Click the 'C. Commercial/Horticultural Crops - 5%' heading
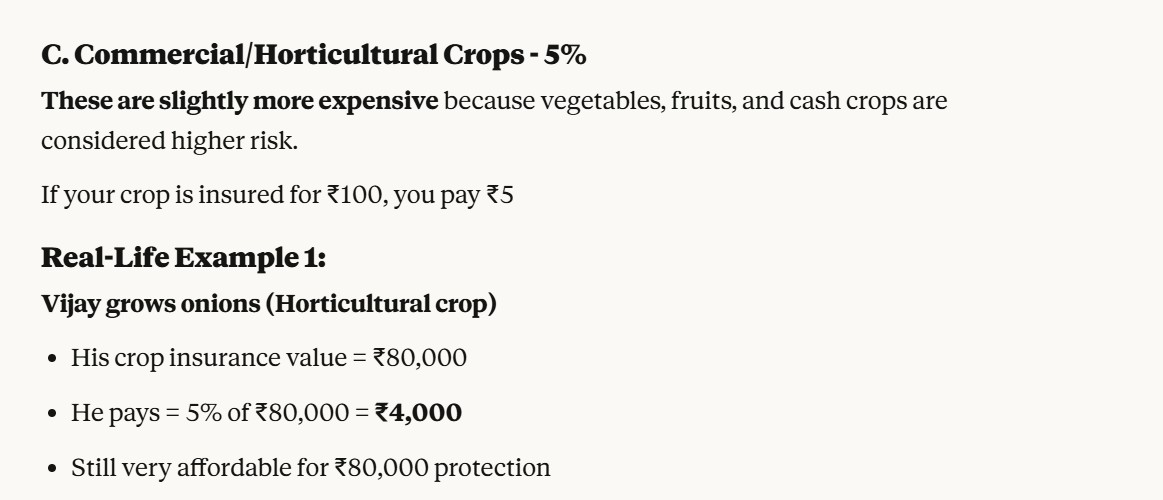The image size is (1163, 500). tap(313, 56)
